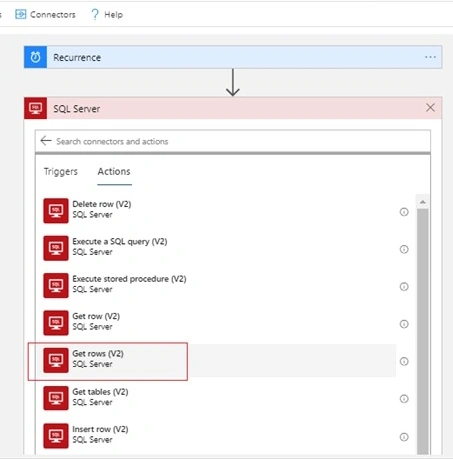The height and width of the screenshot is (459, 453).
Task: Show info for Execute stored procedure (V2)
Action: 404,286
